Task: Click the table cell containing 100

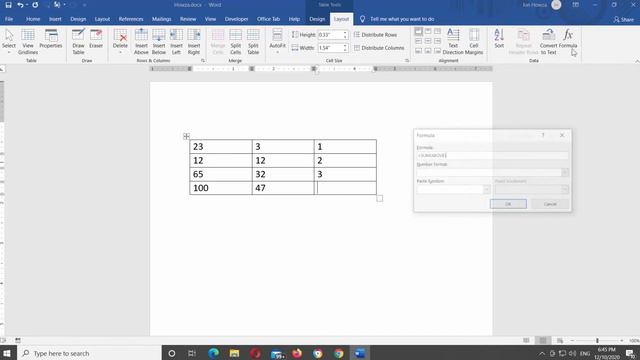Action: click(221, 188)
